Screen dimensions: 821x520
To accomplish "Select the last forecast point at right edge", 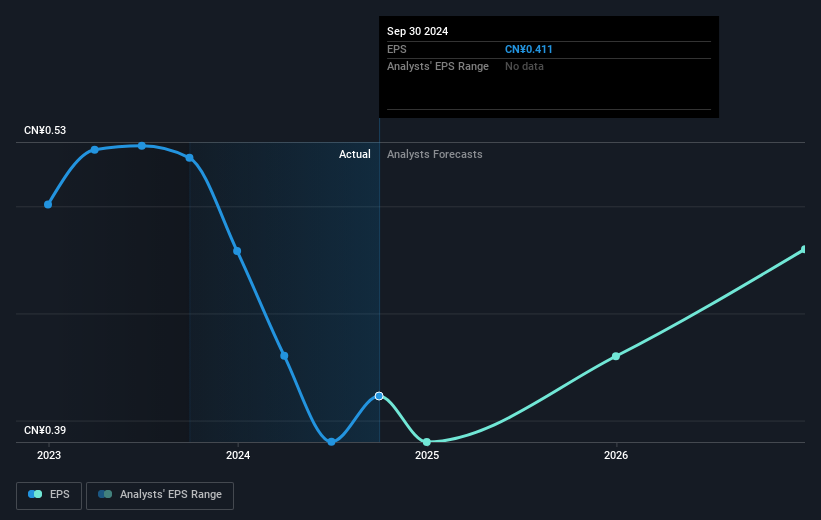I will coord(804,249).
